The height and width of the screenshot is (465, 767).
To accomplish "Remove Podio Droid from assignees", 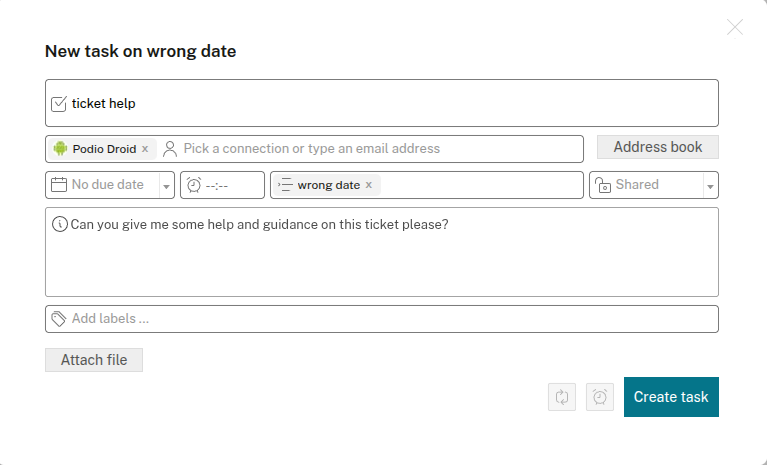I will pos(145,149).
